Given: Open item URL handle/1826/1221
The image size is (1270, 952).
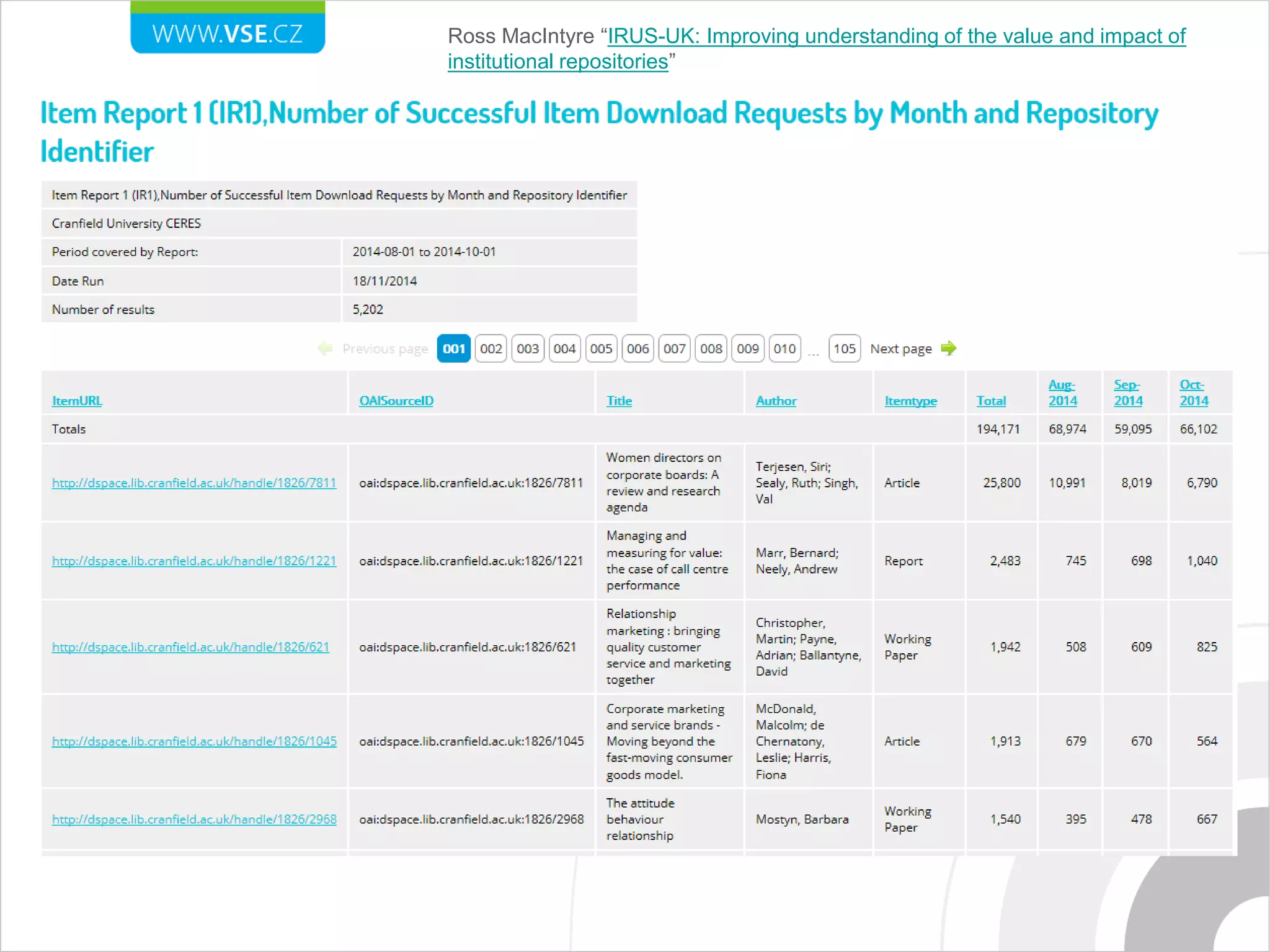Looking at the screenshot, I should point(194,561).
